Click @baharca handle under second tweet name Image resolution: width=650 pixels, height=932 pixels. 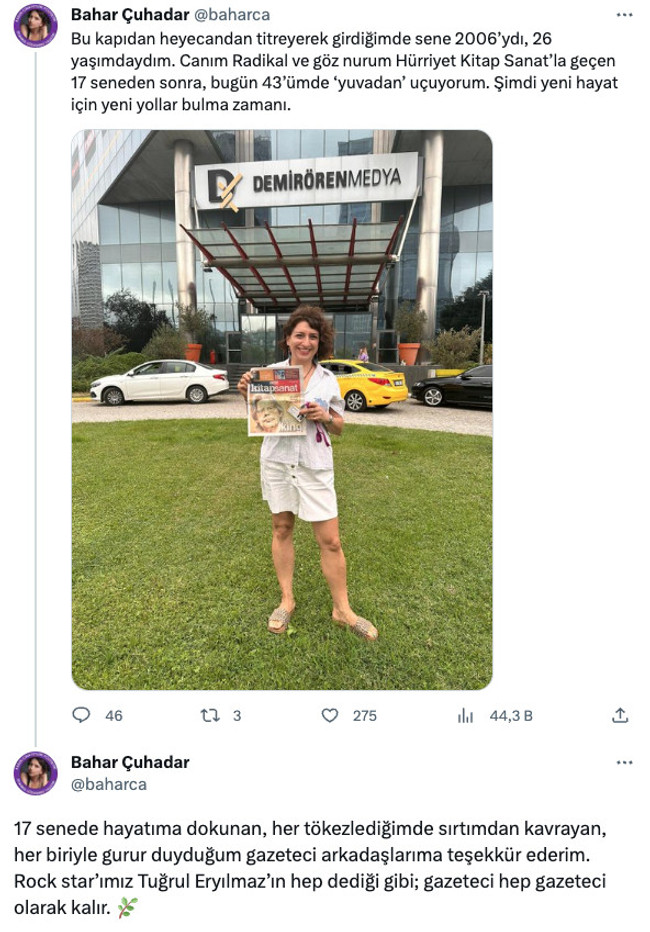click(x=109, y=784)
